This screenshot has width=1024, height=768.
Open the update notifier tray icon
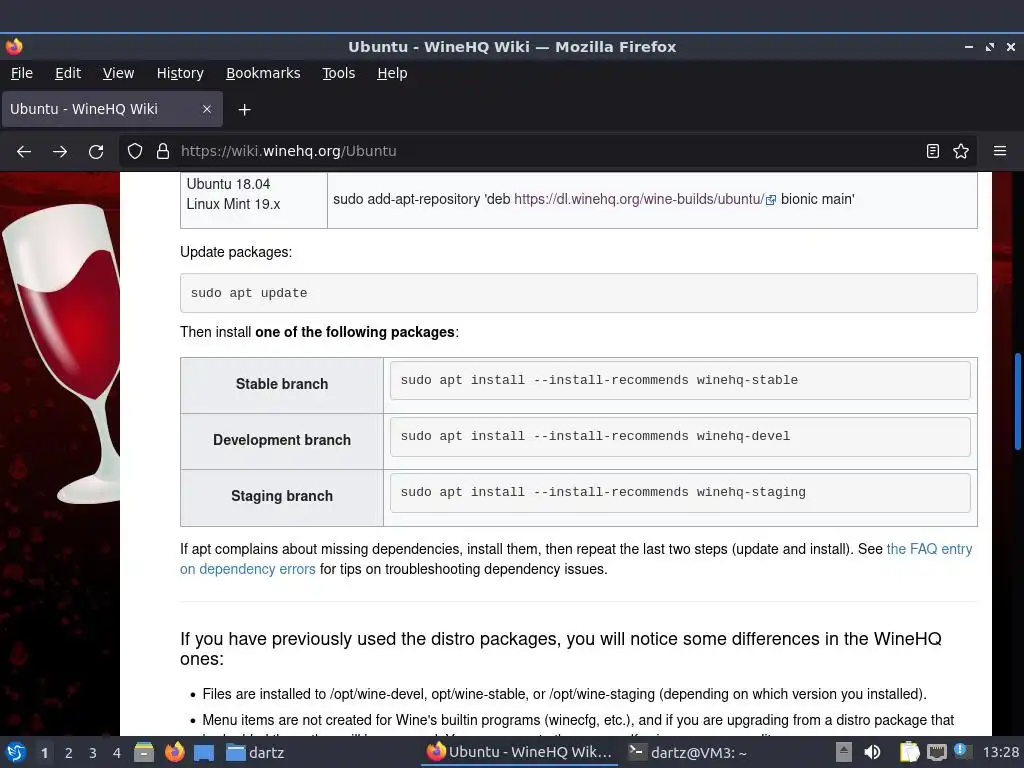pos(961,751)
